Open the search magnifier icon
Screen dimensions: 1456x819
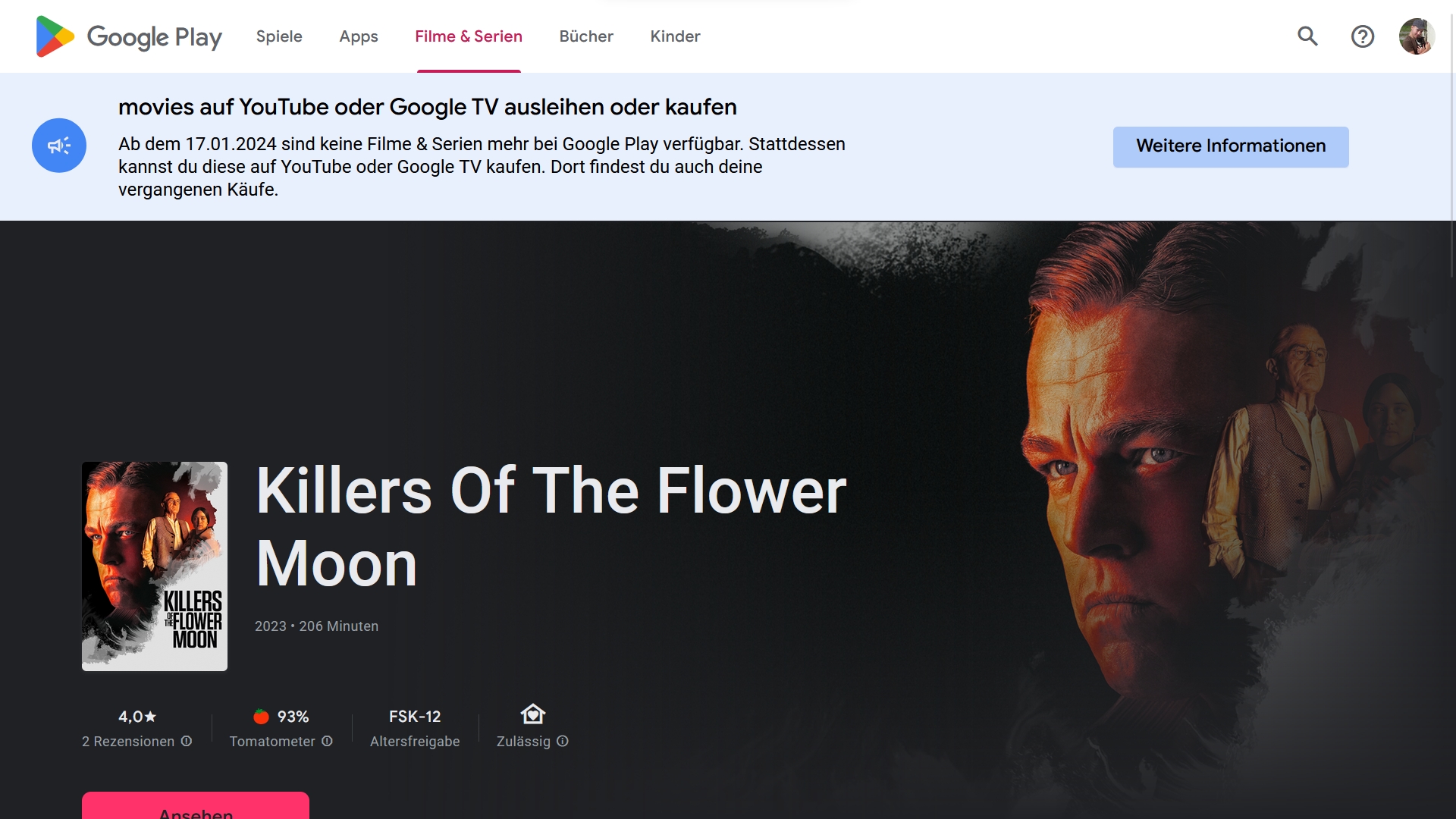pos(1307,36)
